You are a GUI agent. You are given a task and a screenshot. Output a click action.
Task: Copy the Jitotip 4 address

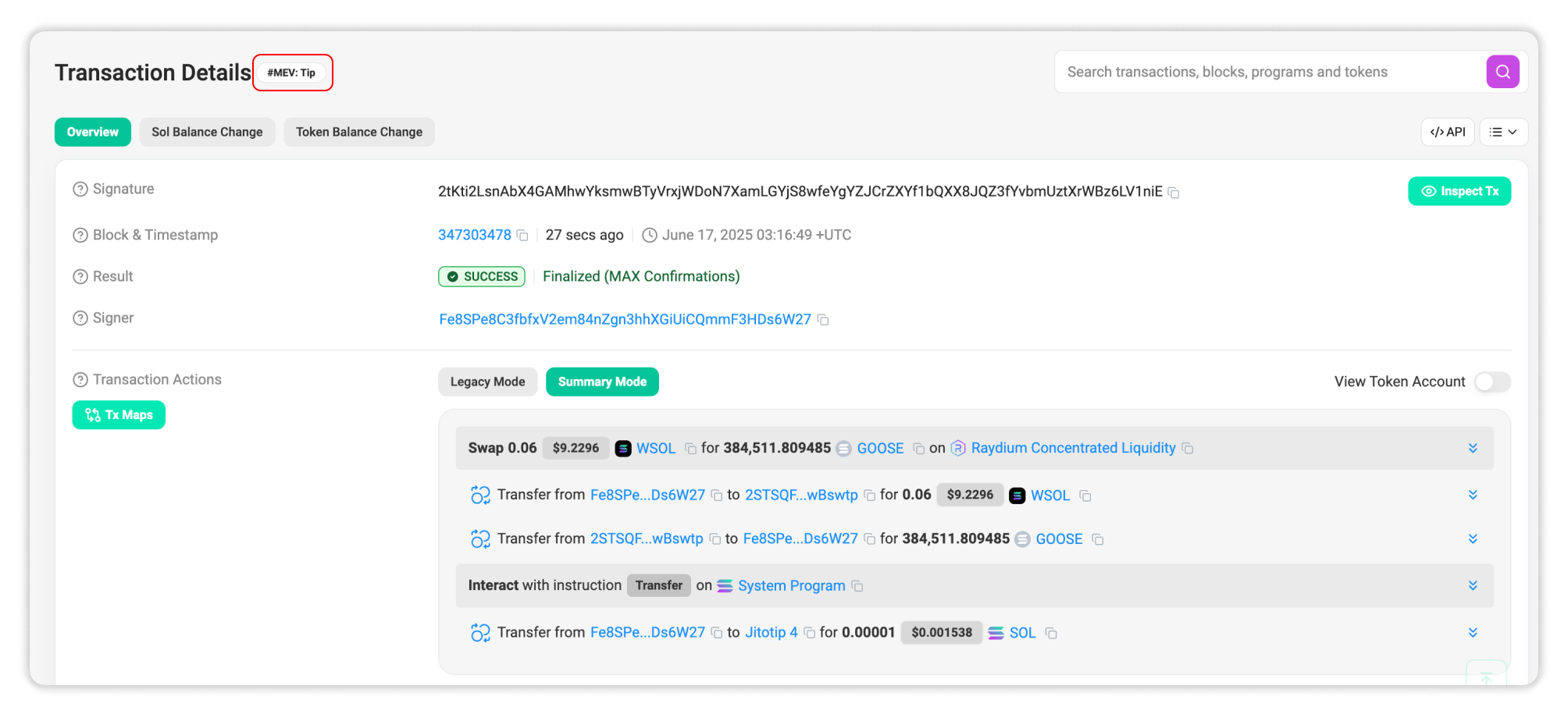pyautogui.click(x=810, y=633)
